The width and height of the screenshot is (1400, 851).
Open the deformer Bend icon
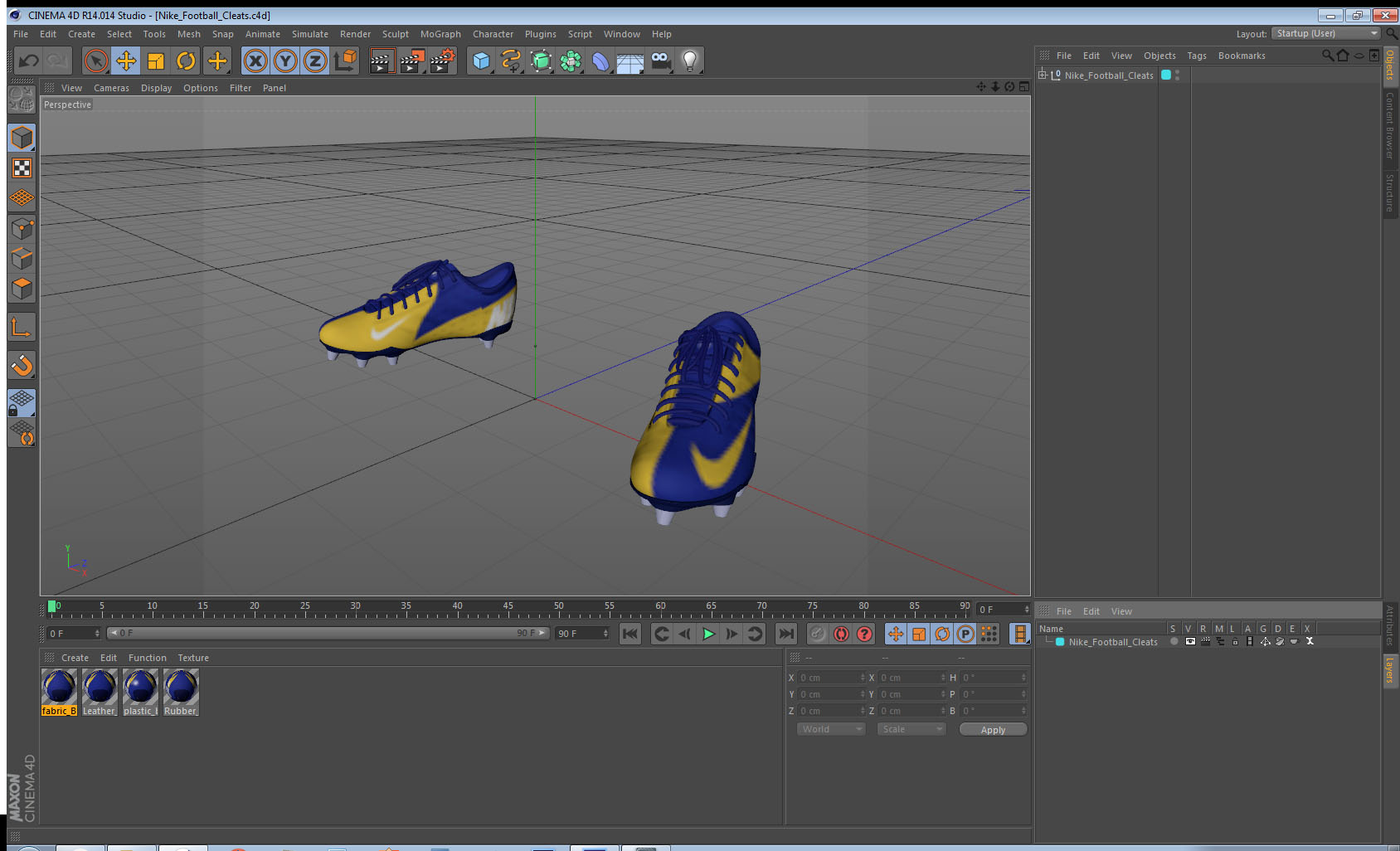tap(600, 61)
